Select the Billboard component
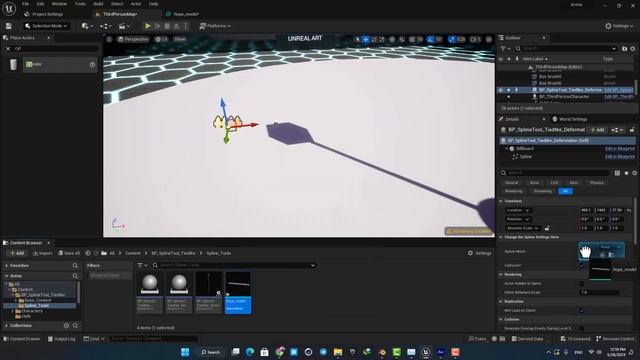Image resolution: width=640 pixels, height=360 pixels. point(525,149)
